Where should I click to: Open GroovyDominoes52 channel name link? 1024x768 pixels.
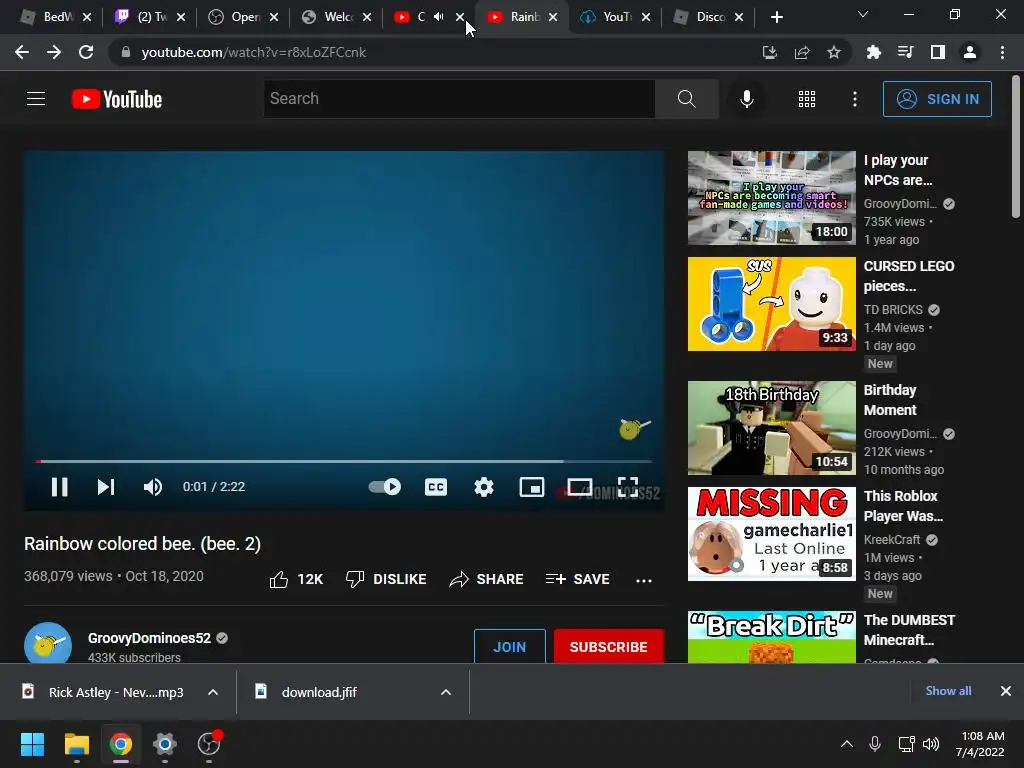(150, 638)
